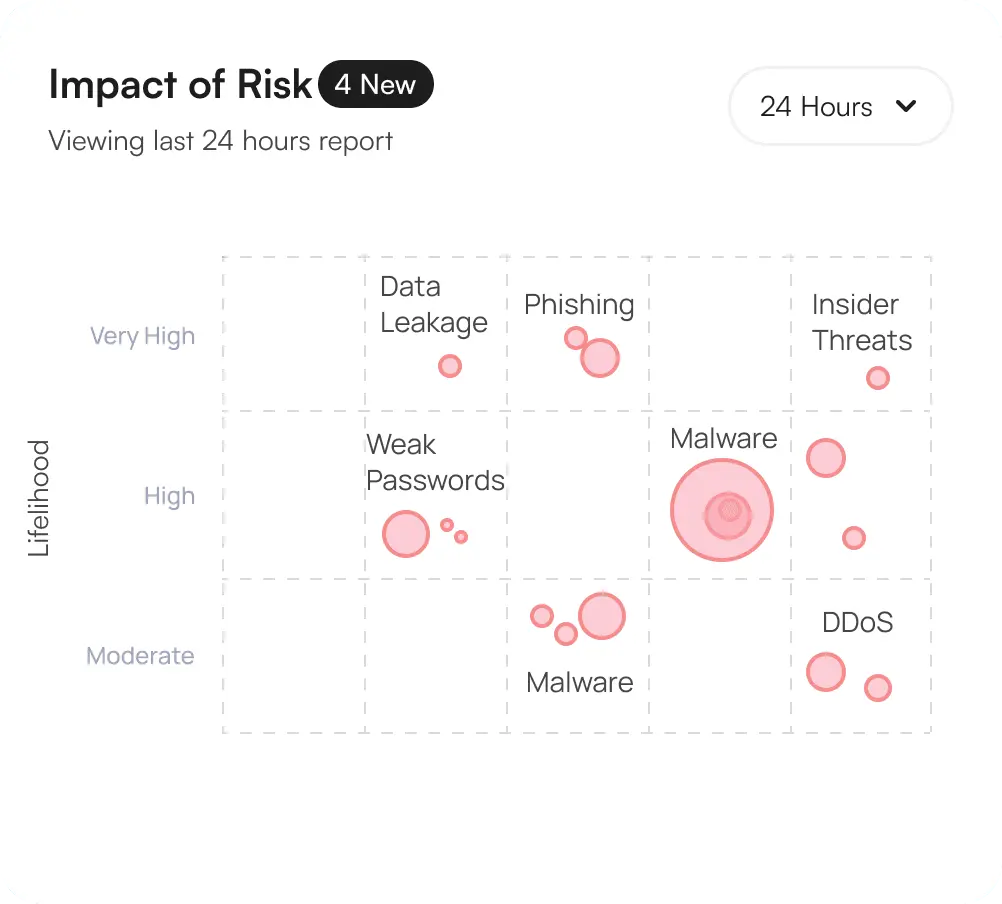Click the bubble below Insider Threats in High row
The image size is (1002, 904).
(x=826, y=457)
